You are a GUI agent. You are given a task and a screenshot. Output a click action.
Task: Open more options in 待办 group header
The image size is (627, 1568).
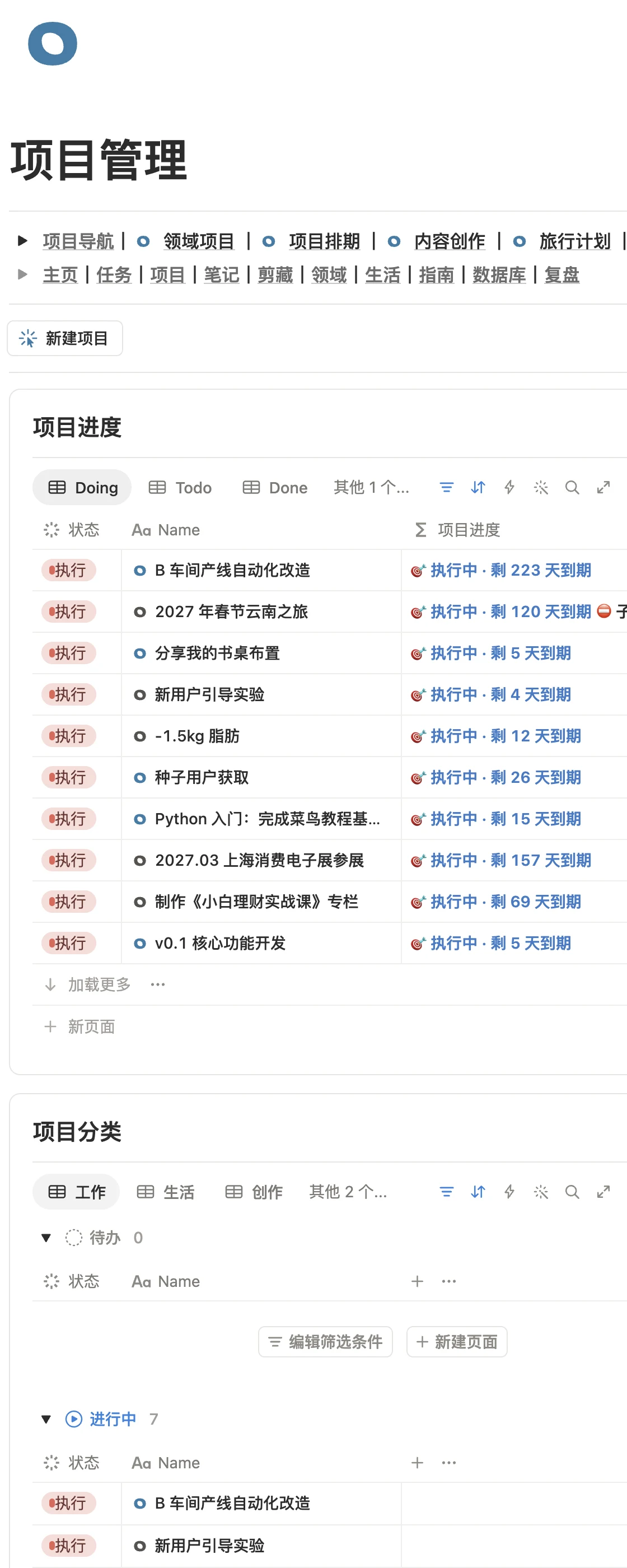(x=449, y=1281)
